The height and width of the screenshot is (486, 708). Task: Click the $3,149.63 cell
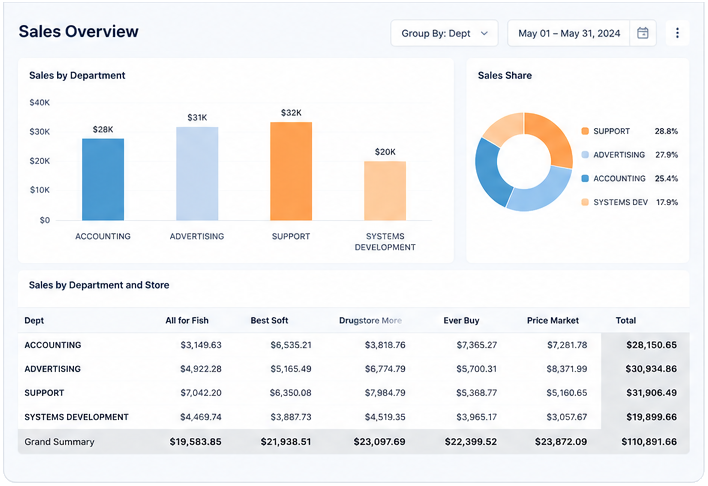click(x=201, y=345)
